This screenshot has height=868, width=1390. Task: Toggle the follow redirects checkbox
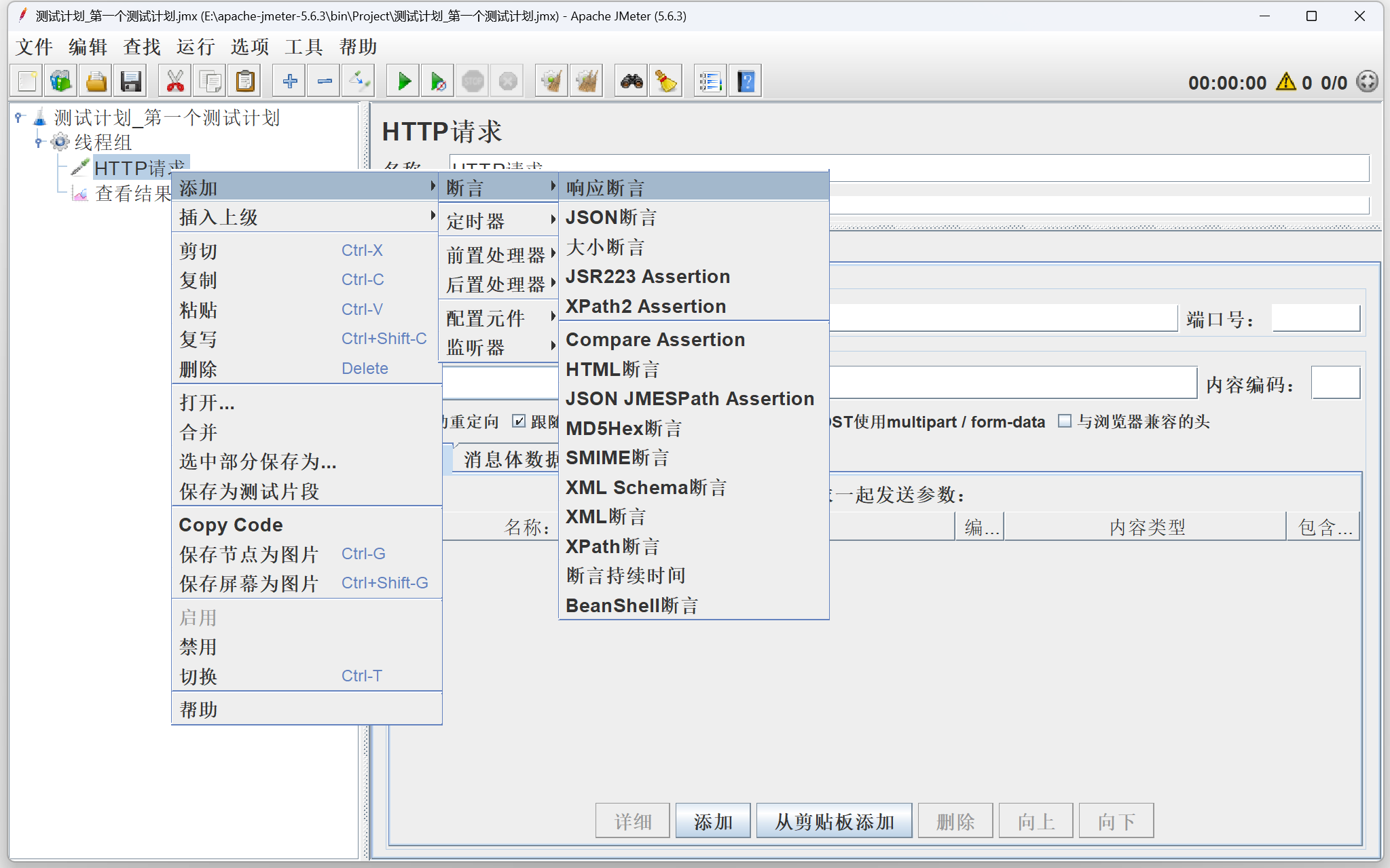pos(519,421)
